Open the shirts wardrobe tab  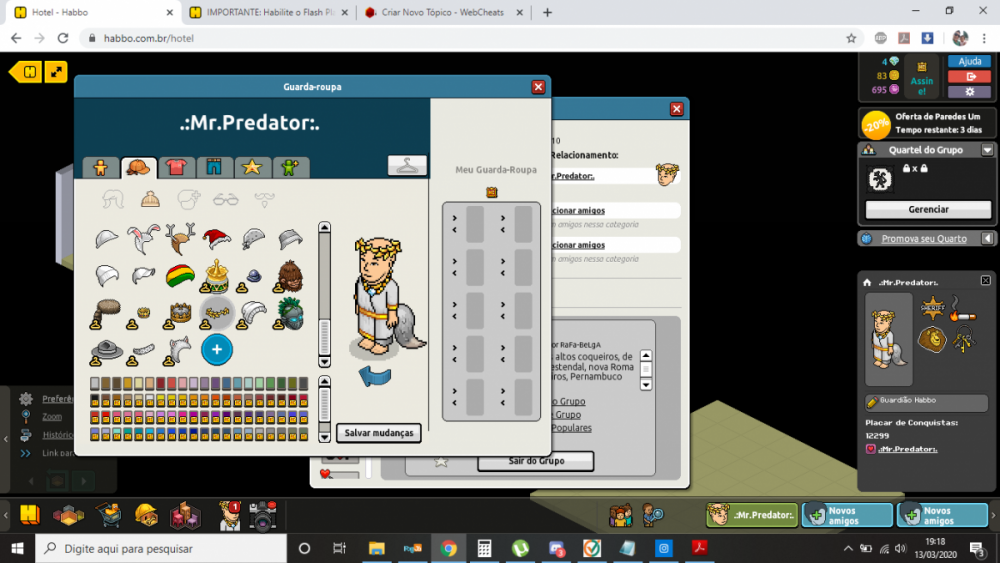[176, 167]
